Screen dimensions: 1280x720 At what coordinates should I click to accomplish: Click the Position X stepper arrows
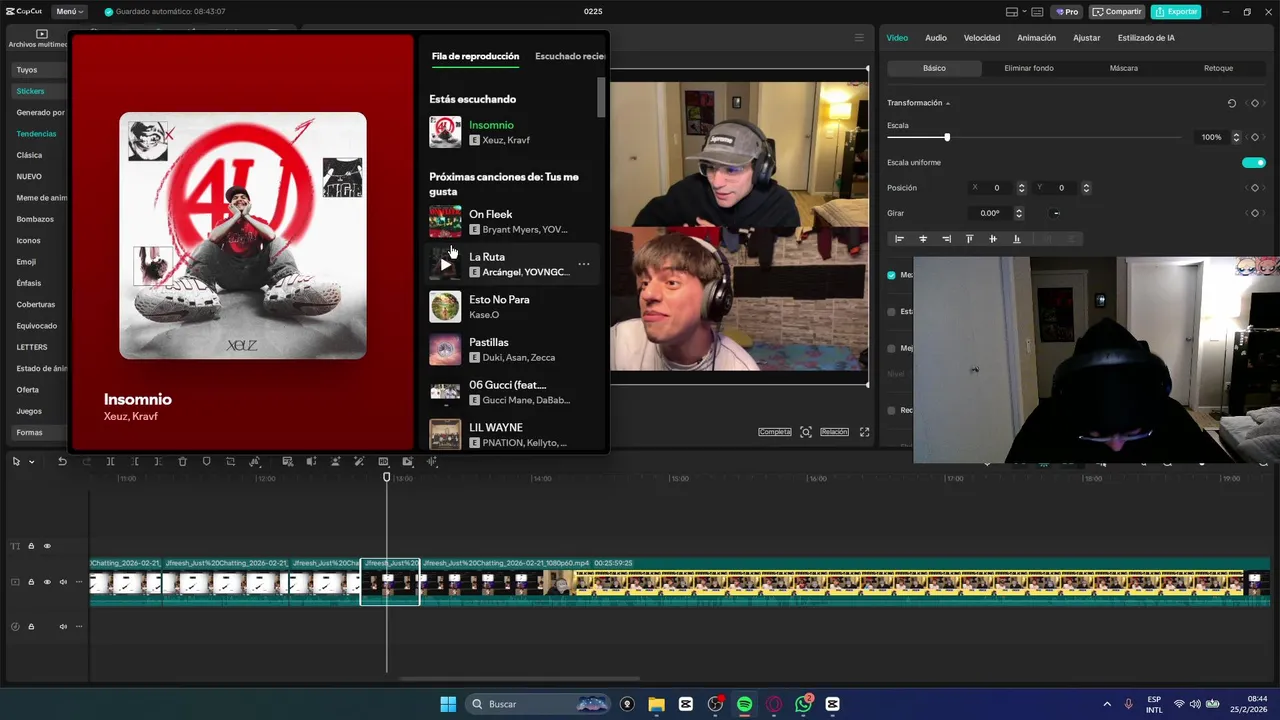[1021, 188]
